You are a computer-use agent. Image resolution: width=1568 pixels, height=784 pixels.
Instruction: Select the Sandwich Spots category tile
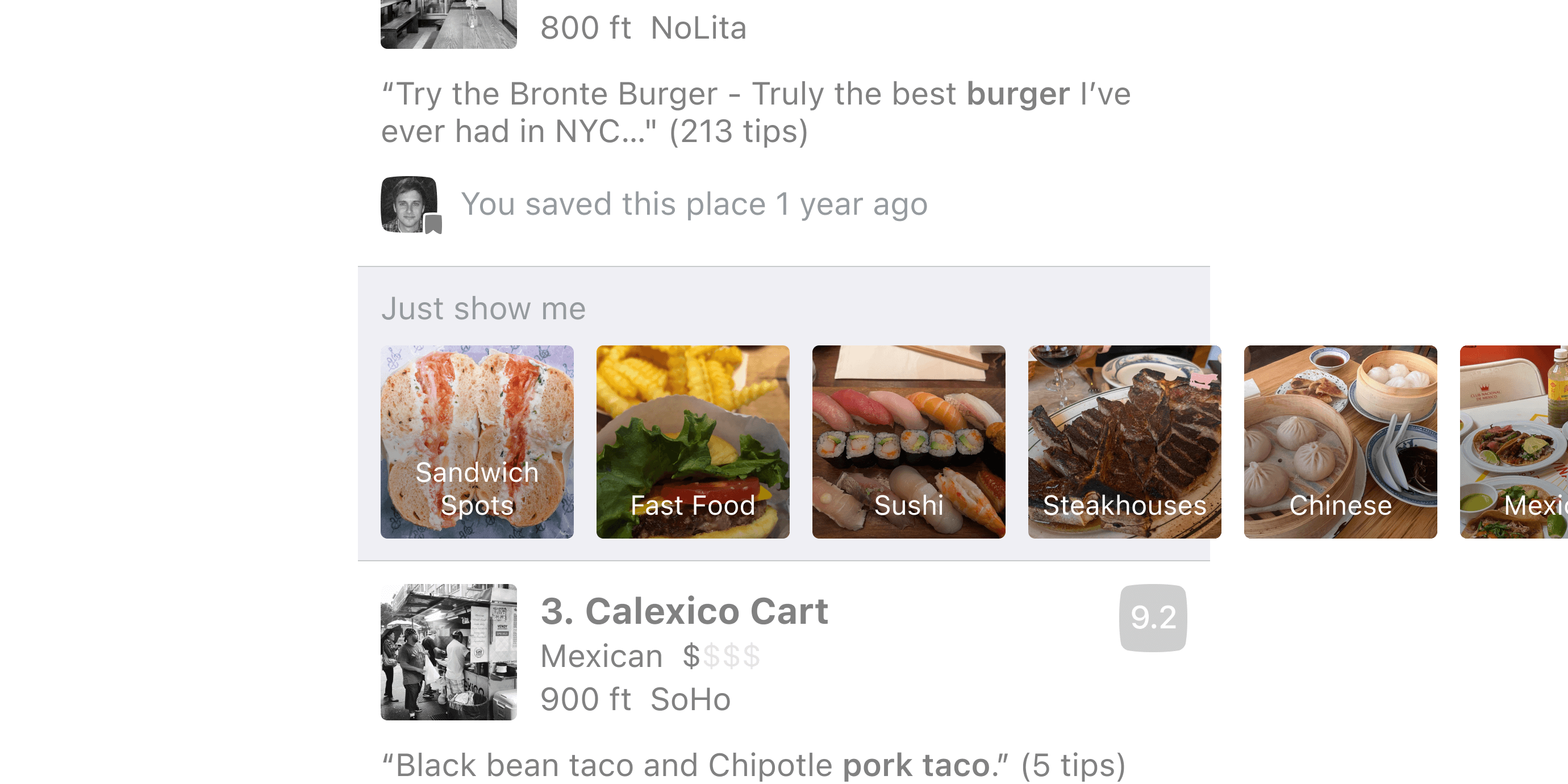coord(477,442)
